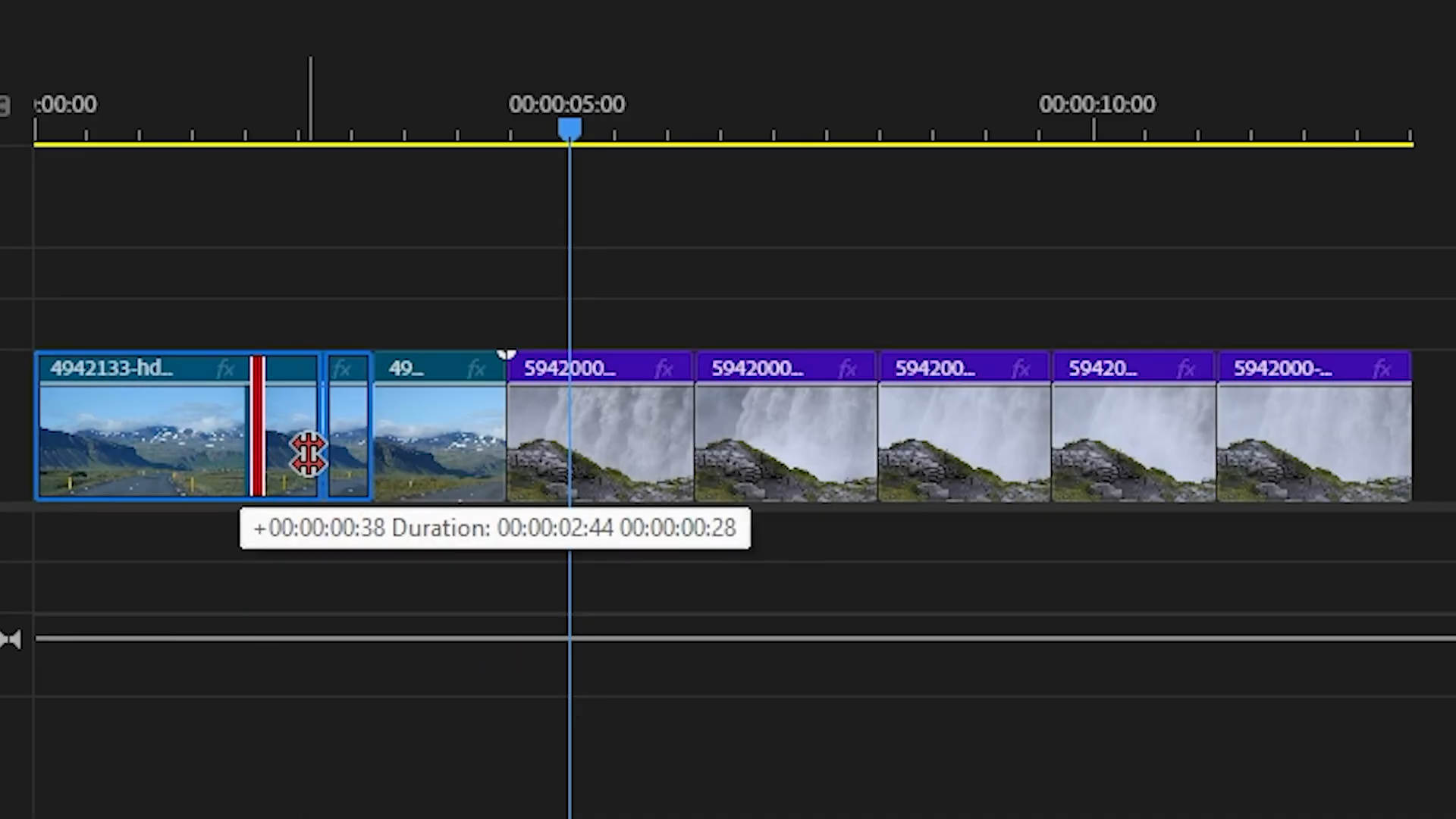This screenshot has width=1456, height=819.
Task: Select the white transition handle above clip 49_
Action: (x=507, y=355)
